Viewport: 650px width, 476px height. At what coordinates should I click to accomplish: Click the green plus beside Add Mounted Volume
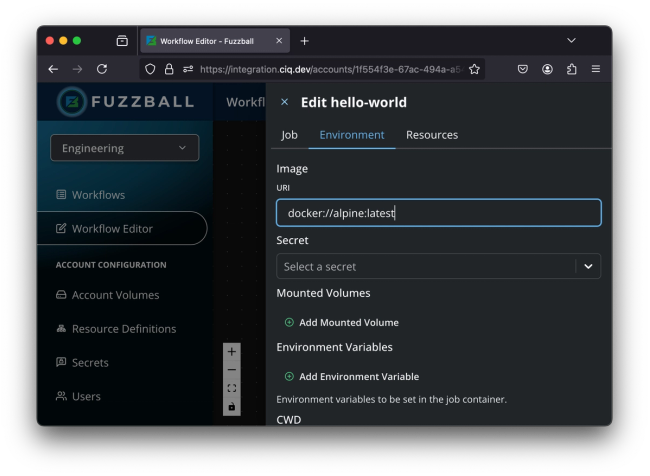289,322
